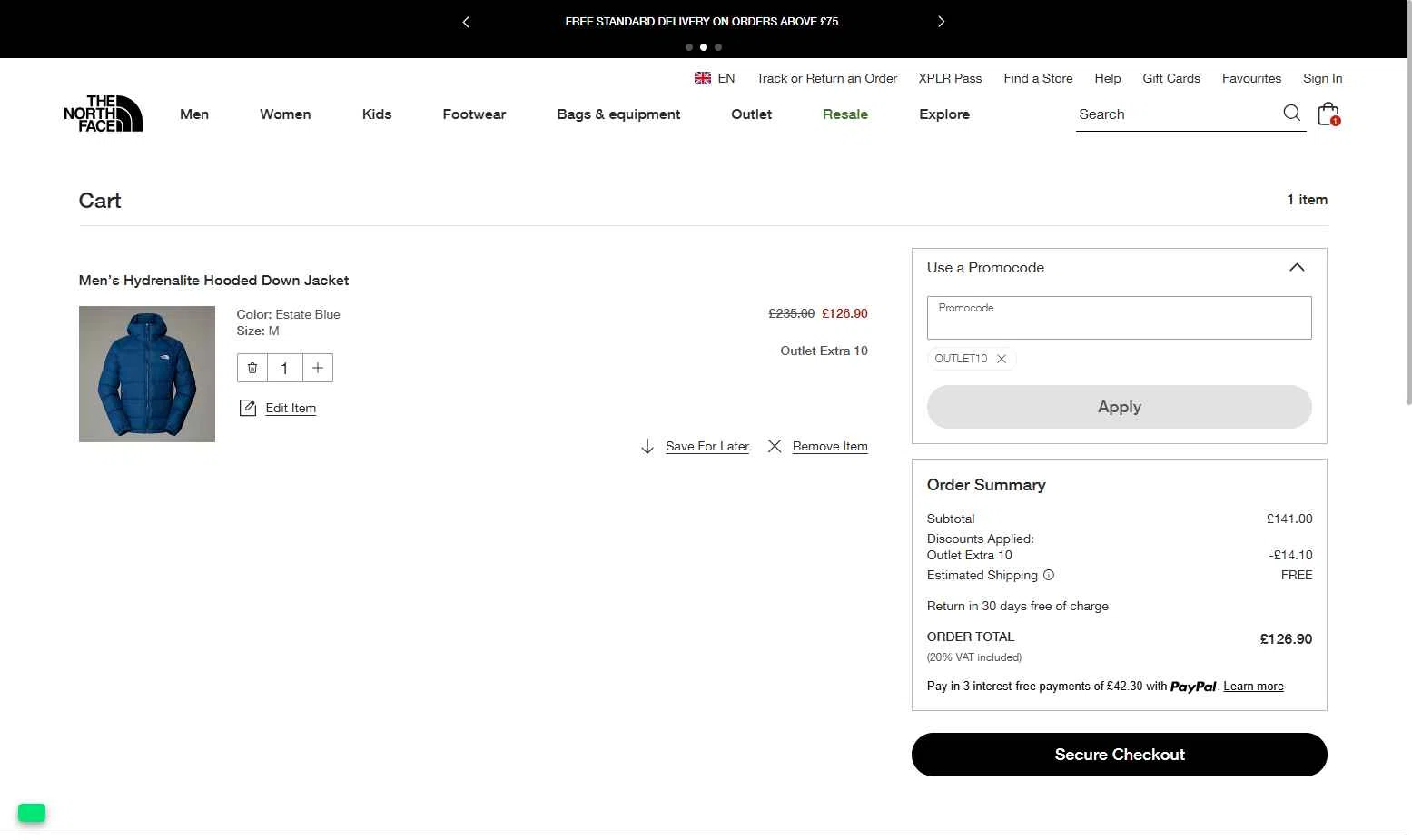
Task: Go to the Resale section
Action: 845,114
